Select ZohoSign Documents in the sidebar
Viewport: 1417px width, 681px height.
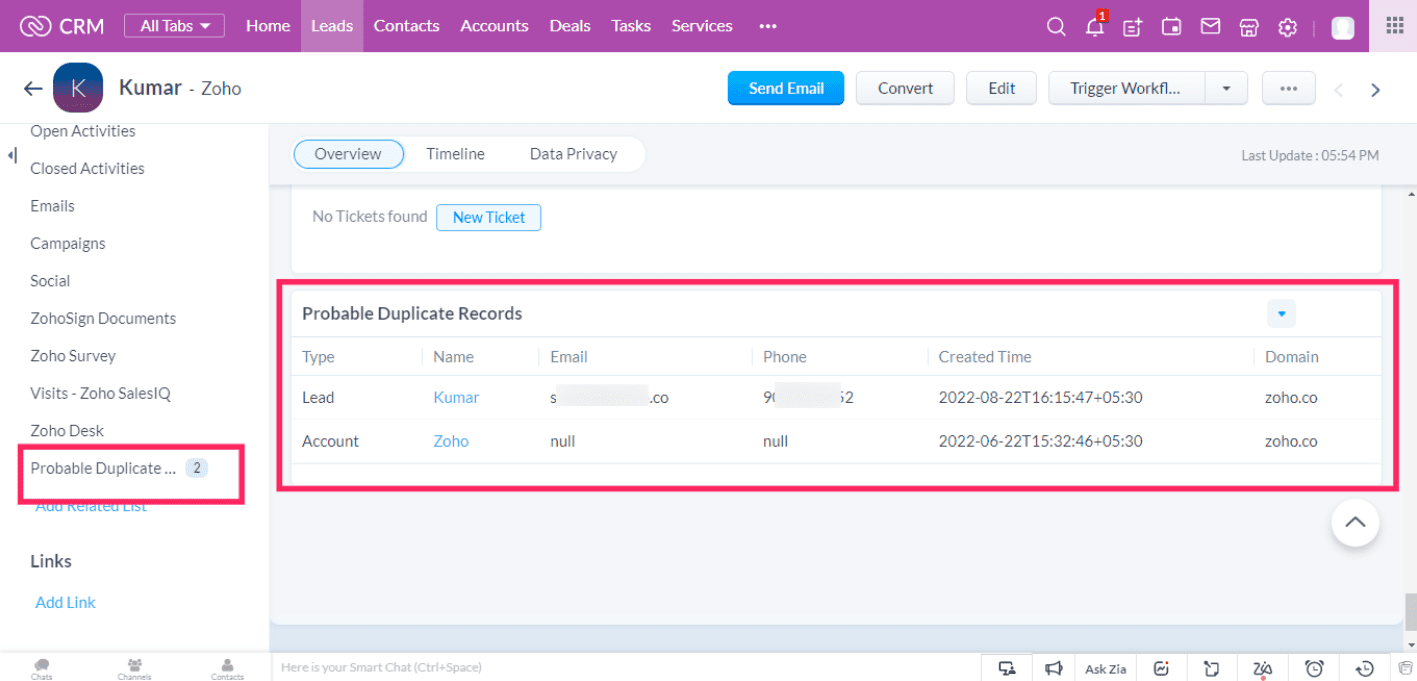103,319
